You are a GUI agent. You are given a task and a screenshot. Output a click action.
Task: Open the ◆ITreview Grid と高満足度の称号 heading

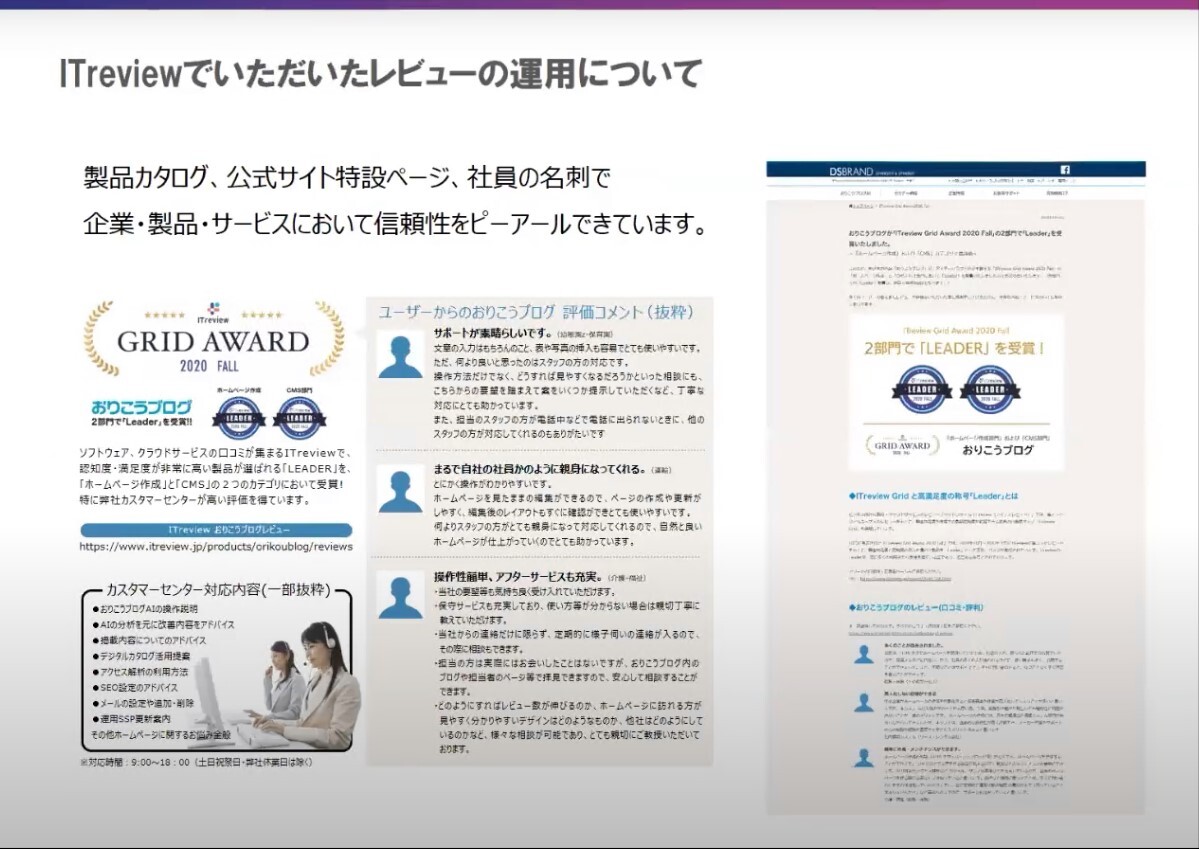[933, 496]
